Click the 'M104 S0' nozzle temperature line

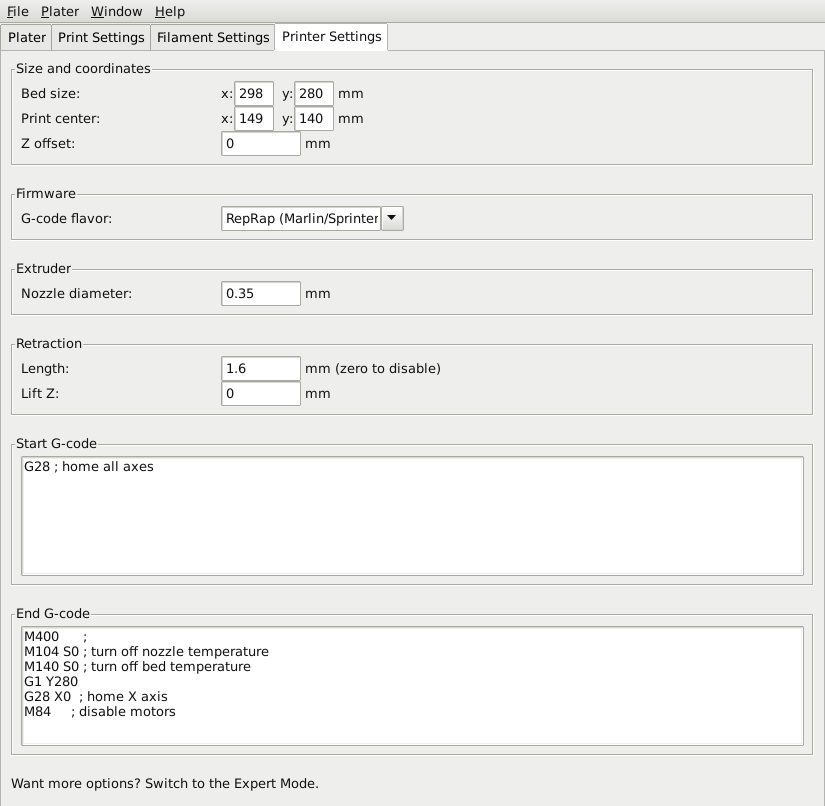(146, 651)
